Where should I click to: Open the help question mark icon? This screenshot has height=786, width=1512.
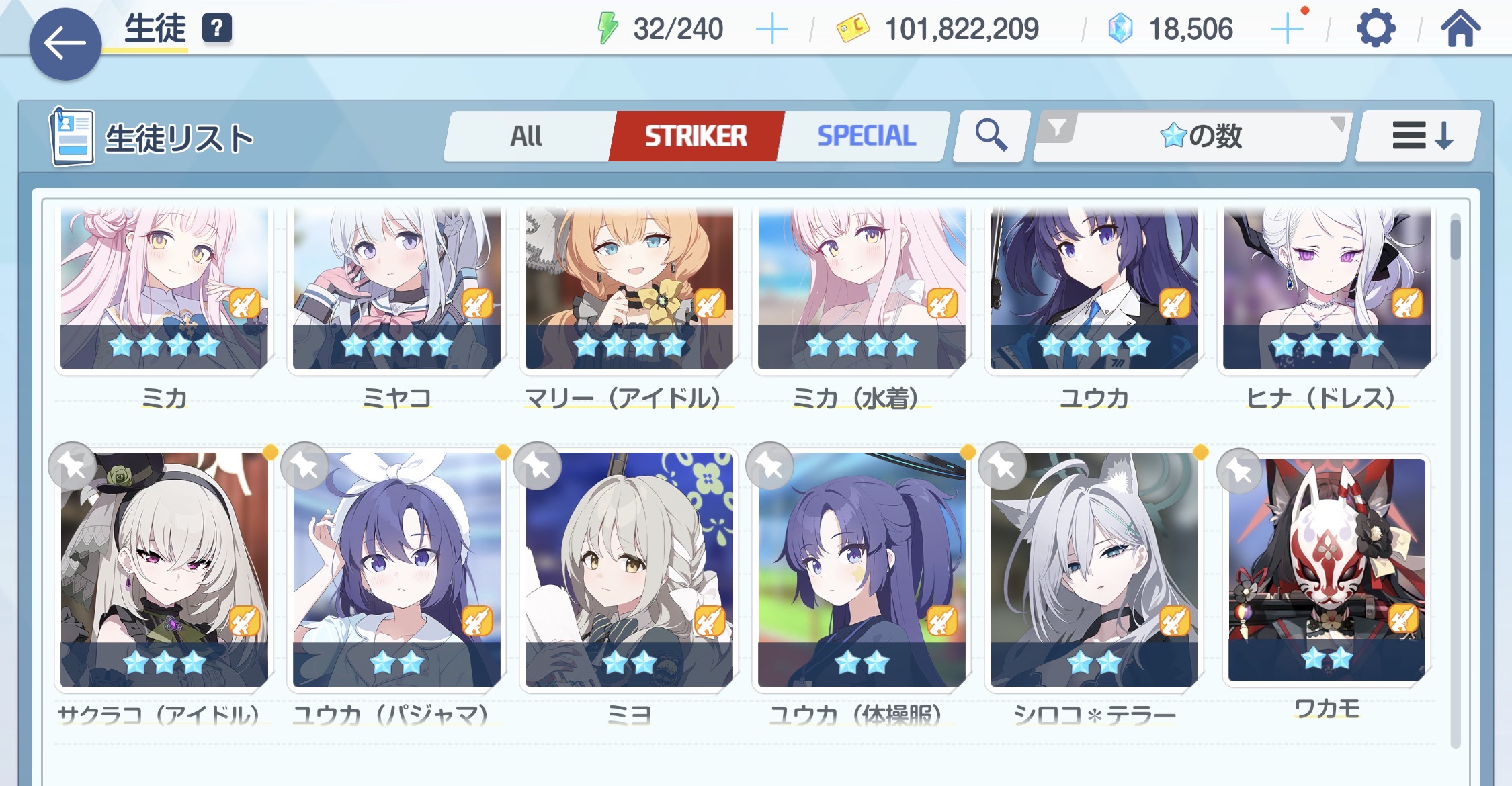217,28
